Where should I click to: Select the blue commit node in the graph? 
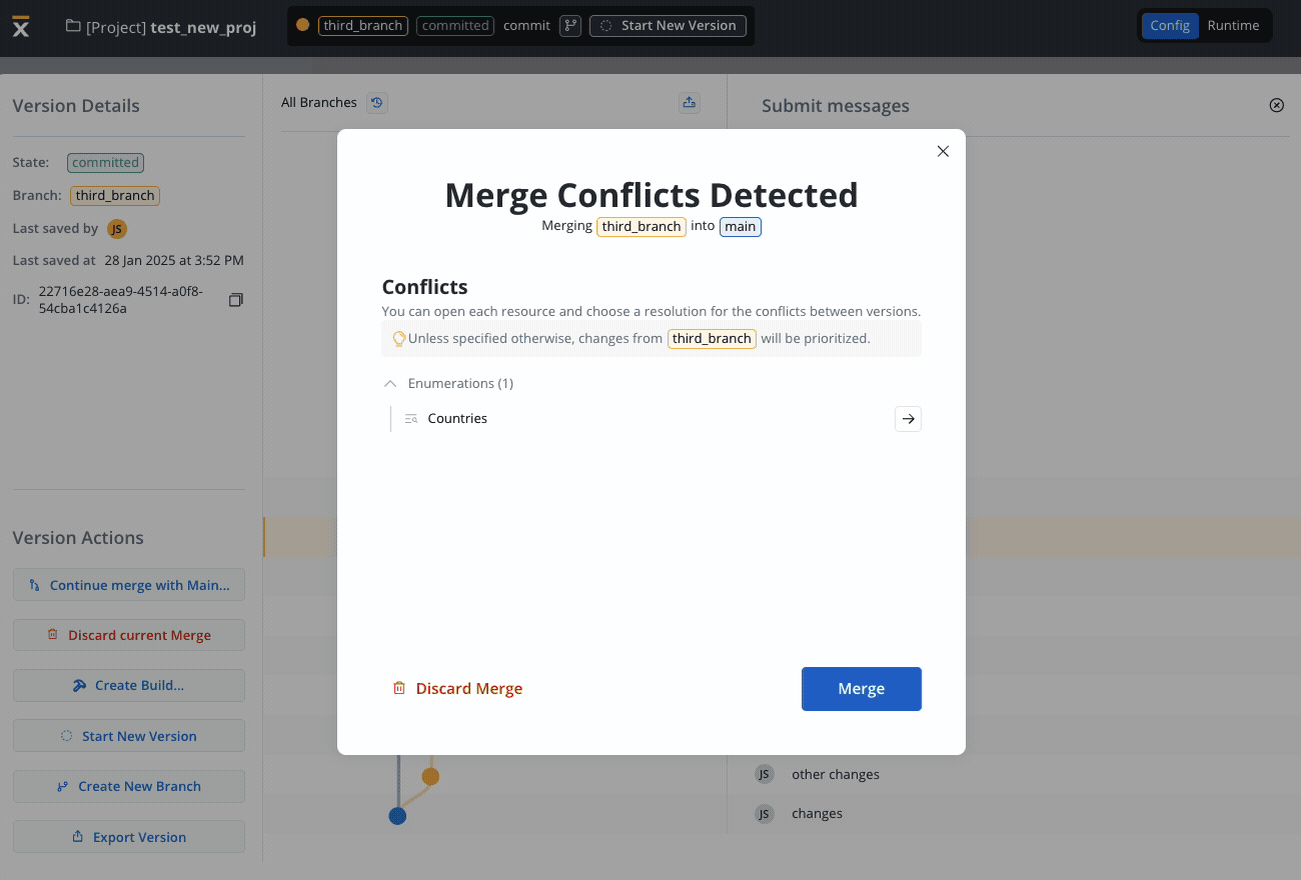click(398, 816)
